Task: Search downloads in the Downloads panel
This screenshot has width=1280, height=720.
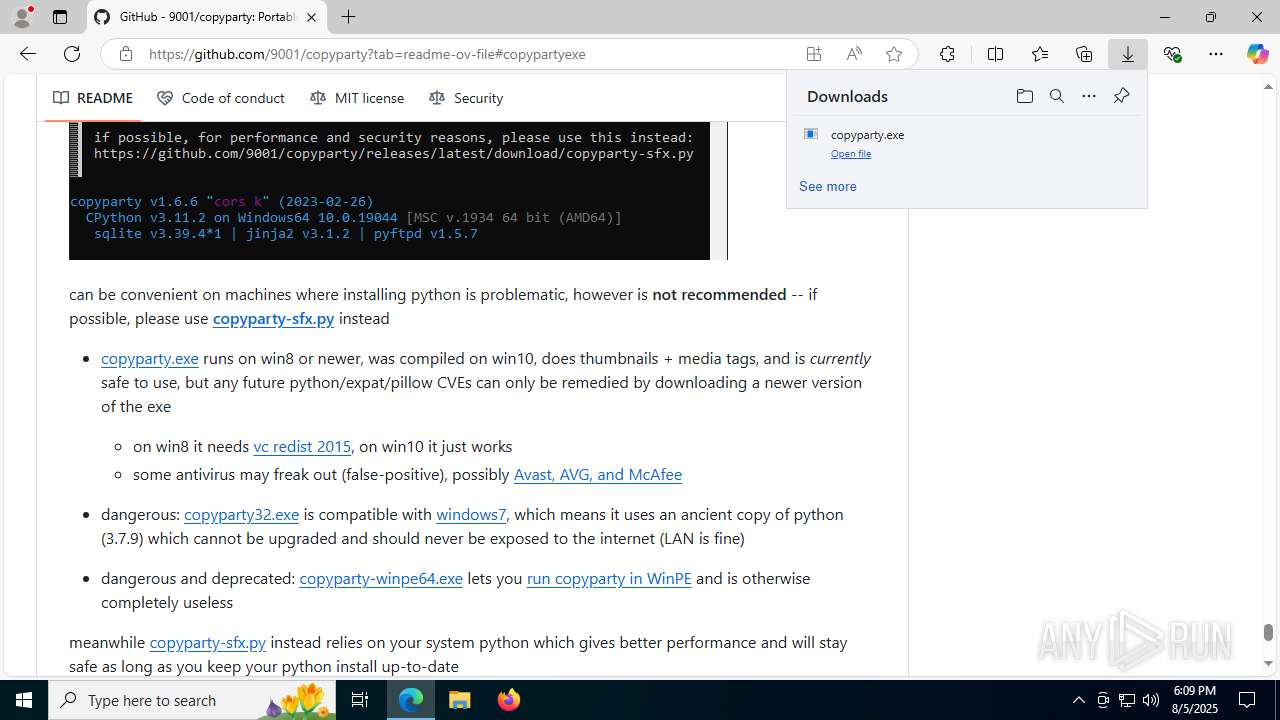Action: tap(1056, 96)
